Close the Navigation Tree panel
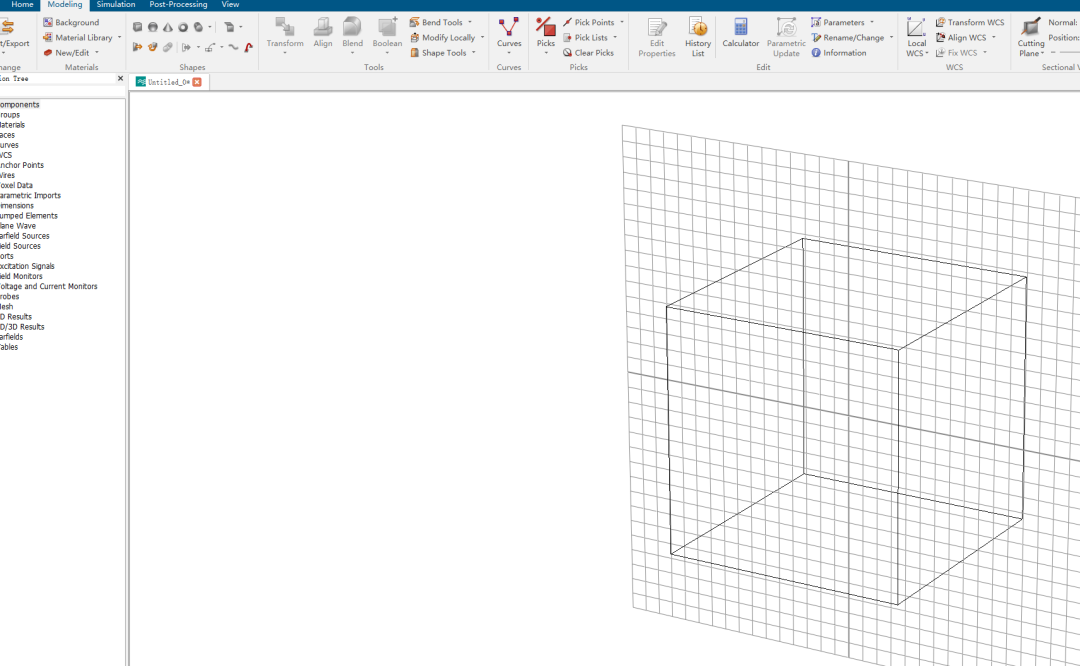This screenshot has height=666, width=1080. pyautogui.click(x=121, y=79)
